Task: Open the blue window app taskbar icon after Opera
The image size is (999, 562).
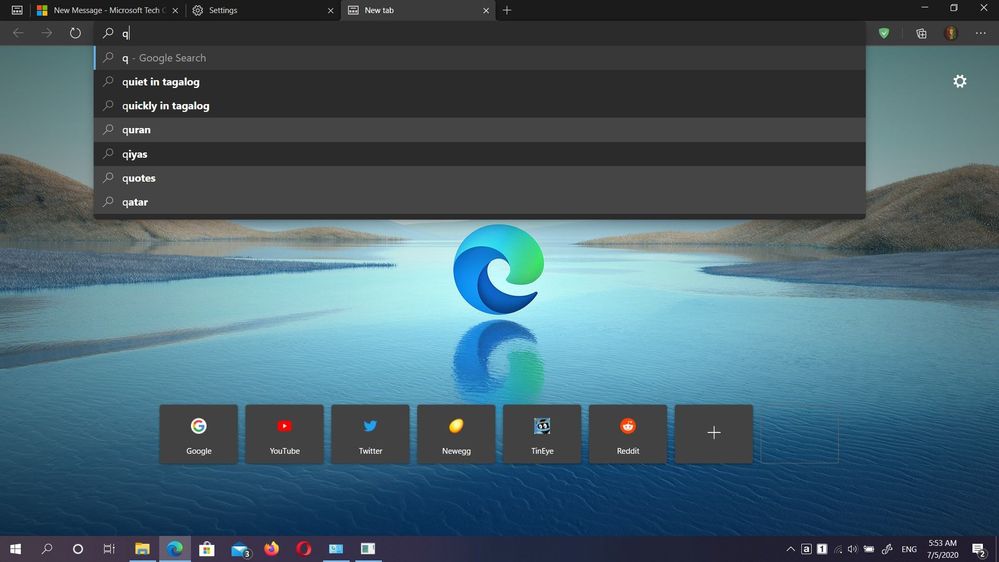Action: tap(336, 549)
